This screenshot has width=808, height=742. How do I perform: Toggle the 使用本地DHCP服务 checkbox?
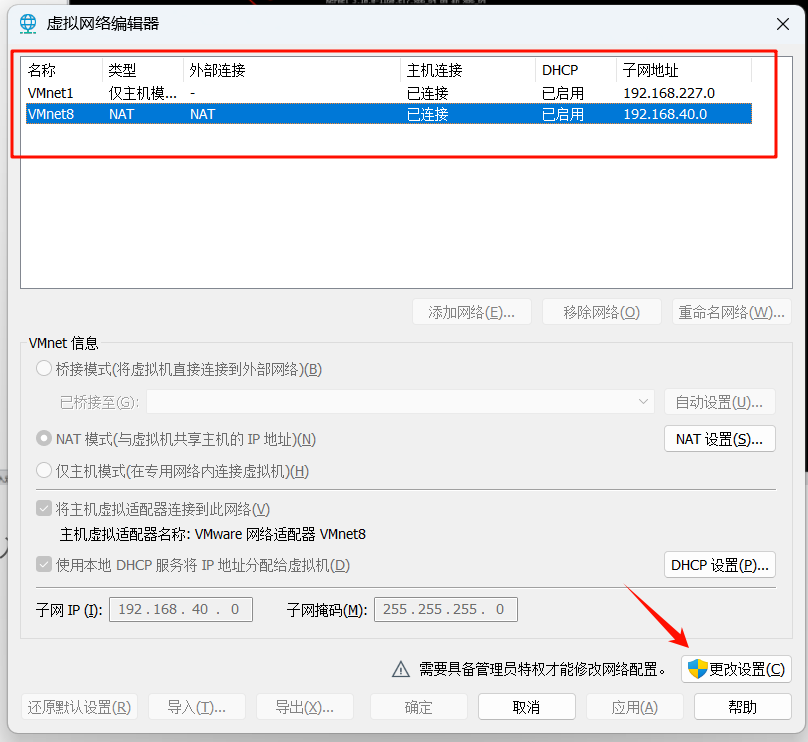coord(44,564)
